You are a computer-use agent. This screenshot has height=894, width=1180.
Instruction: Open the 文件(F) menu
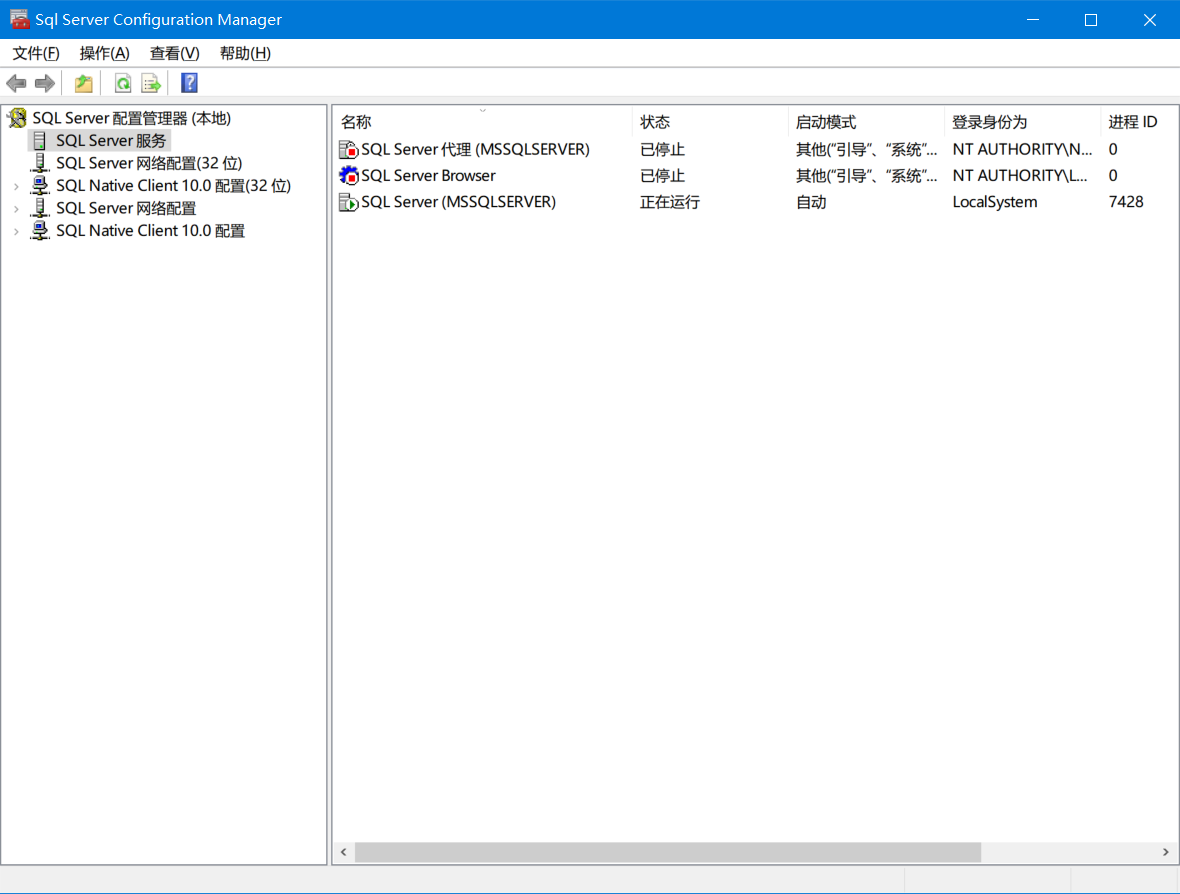tap(36, 53)
